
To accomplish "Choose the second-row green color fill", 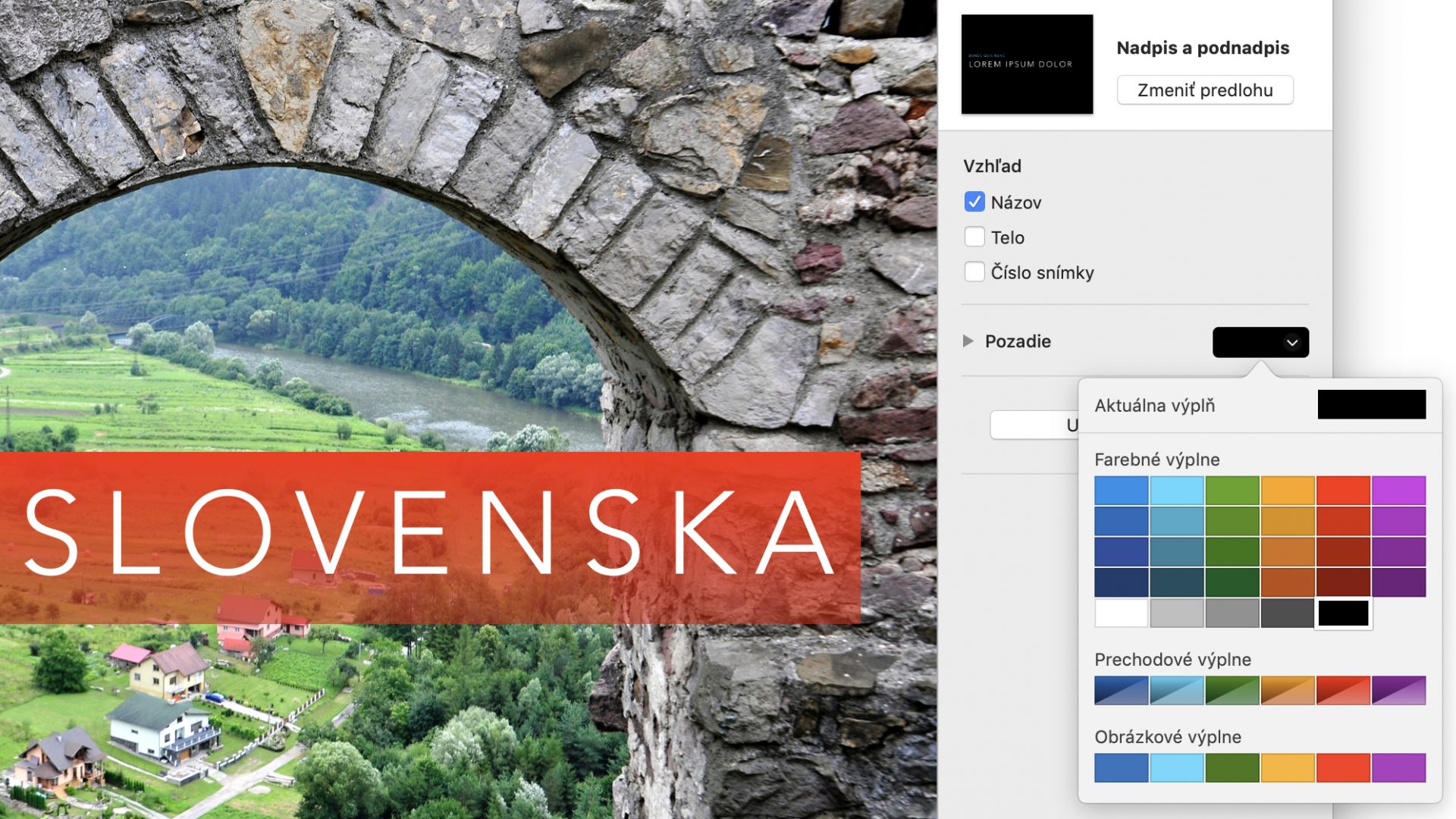I will (x=1232, y=521).
